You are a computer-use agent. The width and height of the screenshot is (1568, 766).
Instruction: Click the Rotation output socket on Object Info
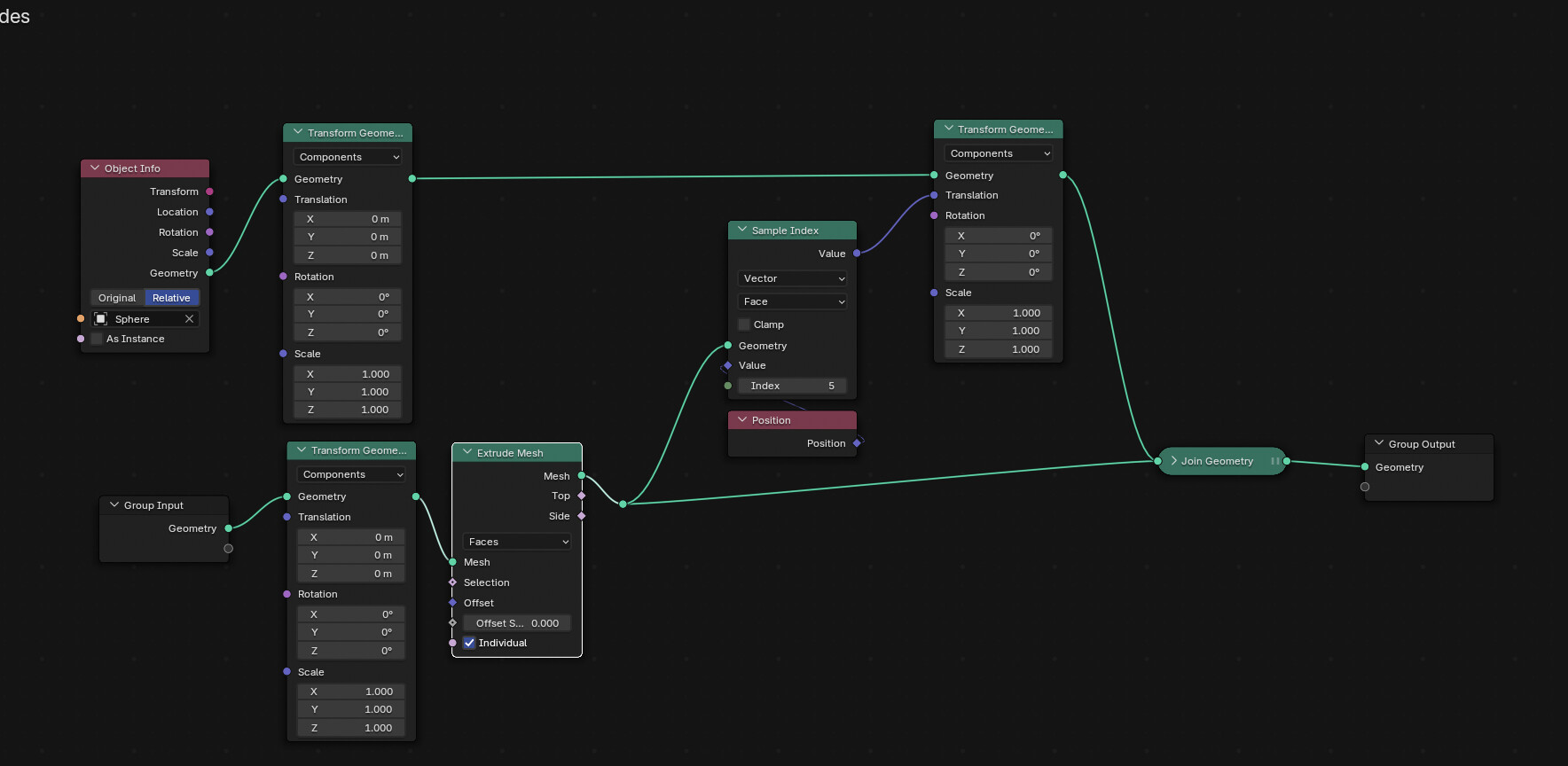(x=209, y=232)
